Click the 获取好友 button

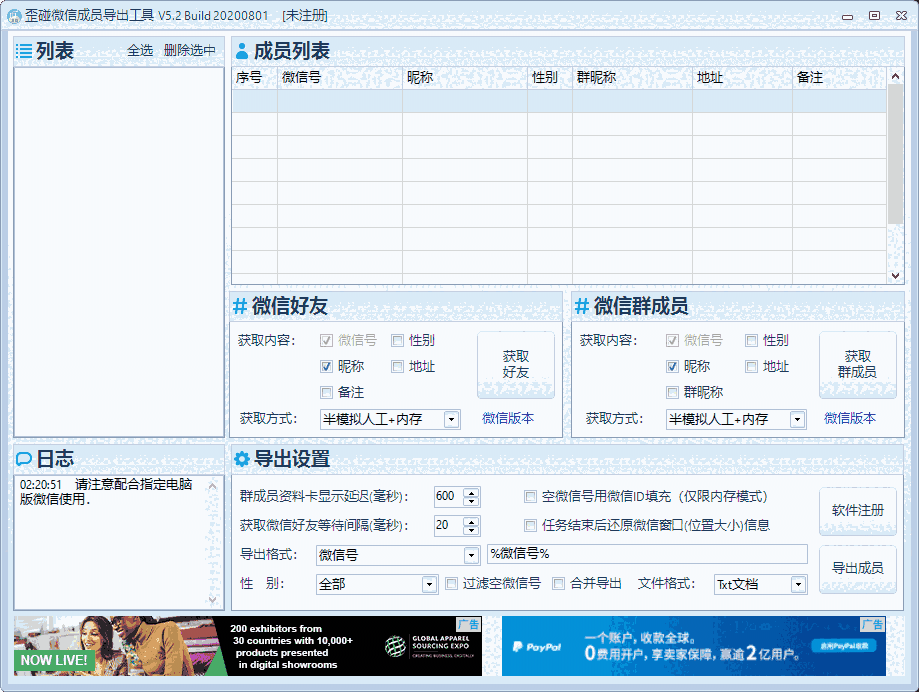click(x=516, y=364)
